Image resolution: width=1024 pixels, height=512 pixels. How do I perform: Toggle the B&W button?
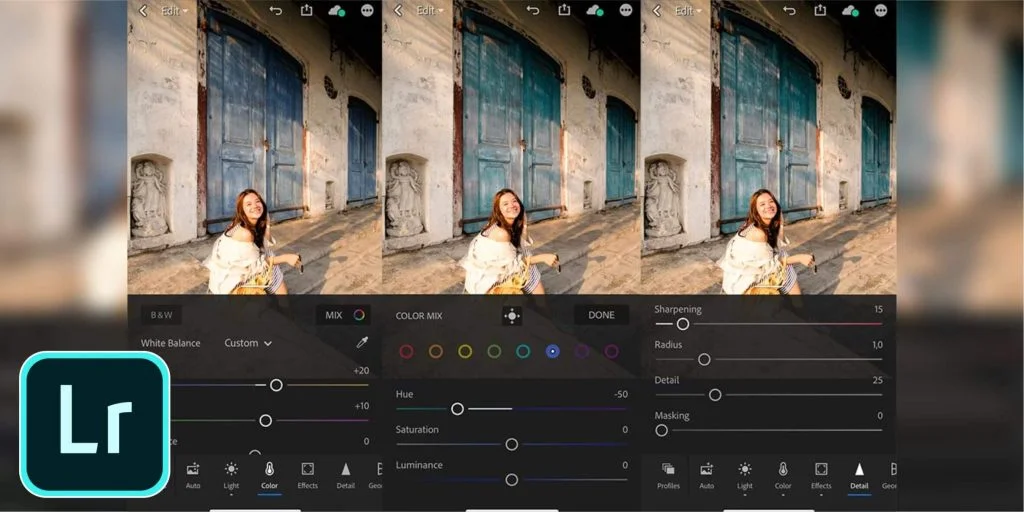point(161,315)
